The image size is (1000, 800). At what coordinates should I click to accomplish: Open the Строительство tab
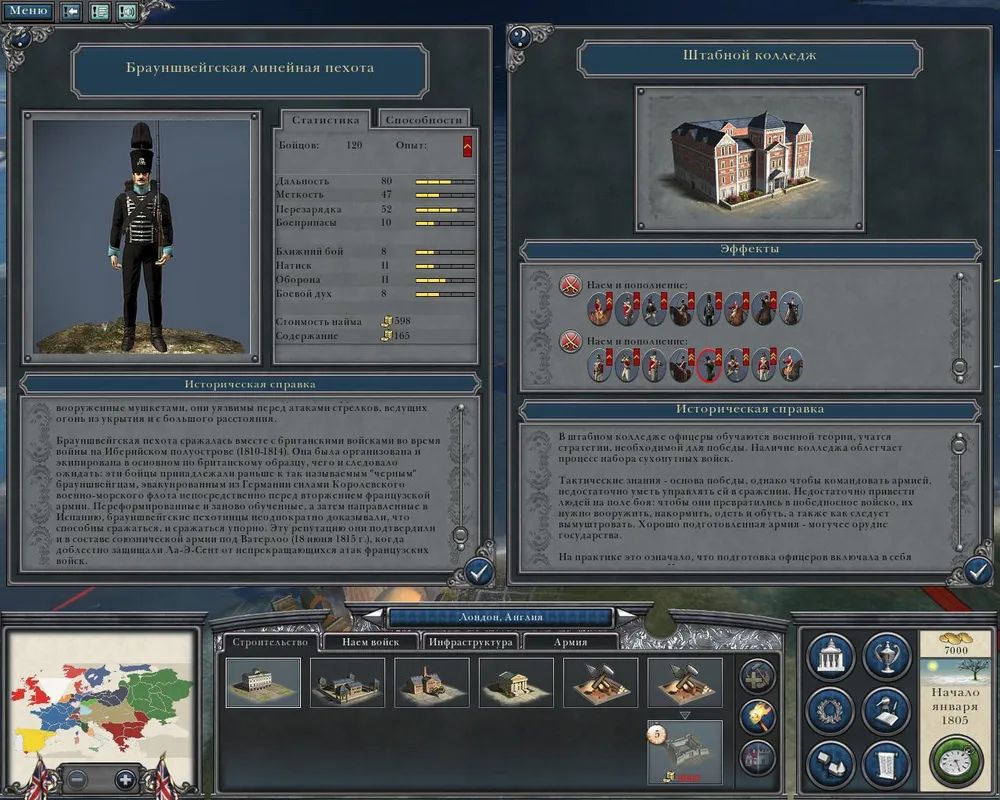click(x=270, y=642)
